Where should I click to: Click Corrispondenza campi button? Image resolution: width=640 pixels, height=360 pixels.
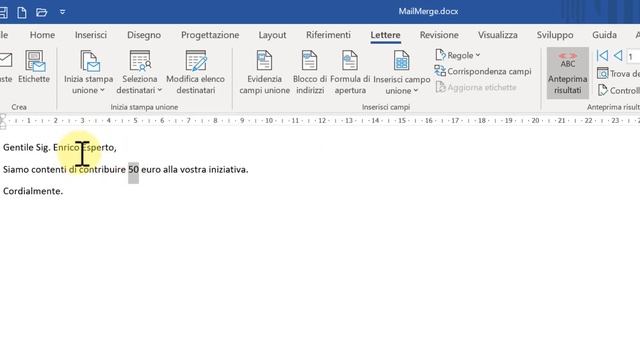[483, 71]
